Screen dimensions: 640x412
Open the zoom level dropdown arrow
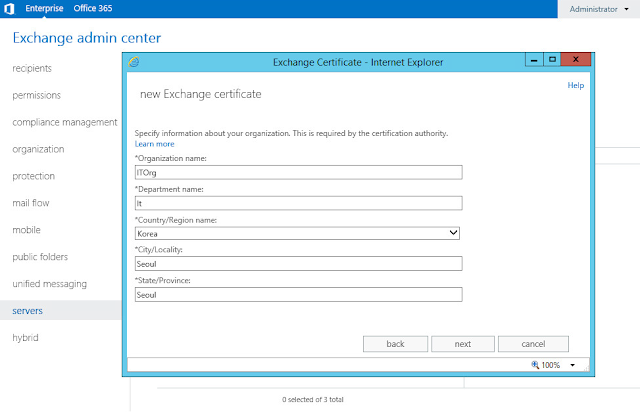click(x=573, y=365)
